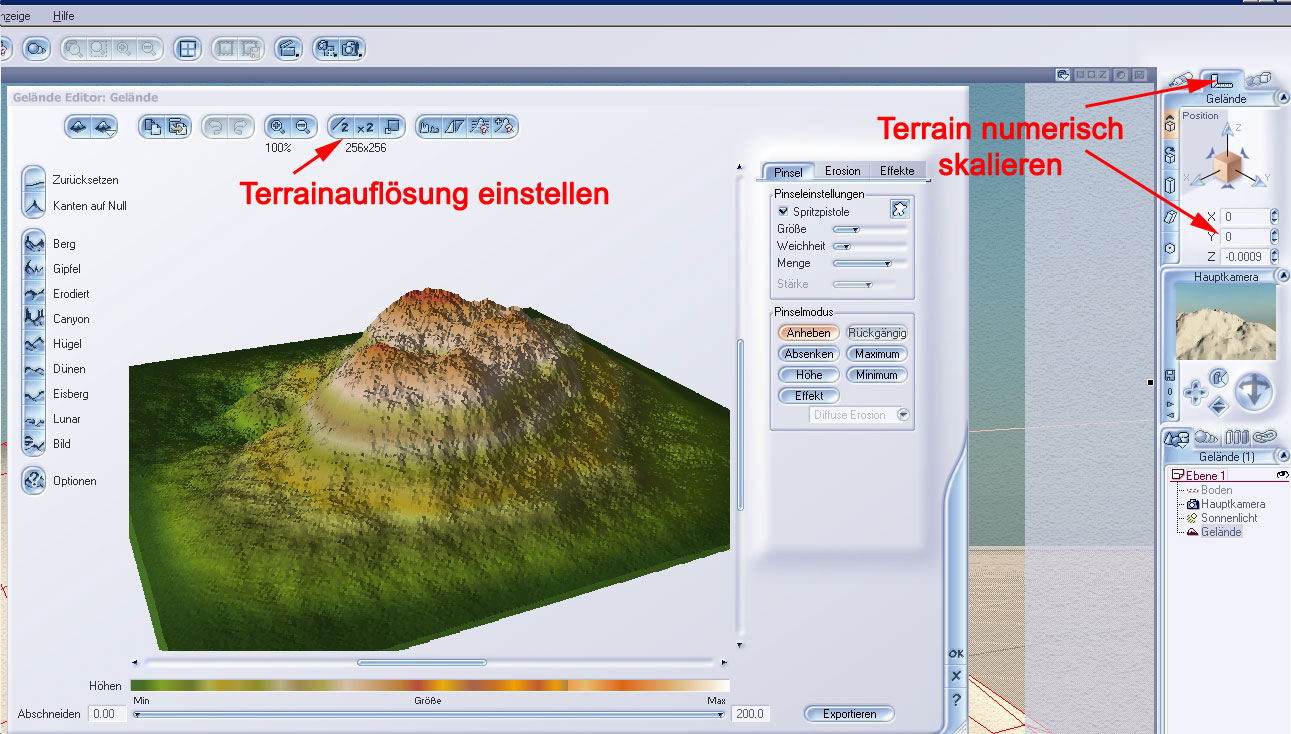1291x734 pixels.
Task: Select Minimum brush mode
Action: [x=877, y=375]
